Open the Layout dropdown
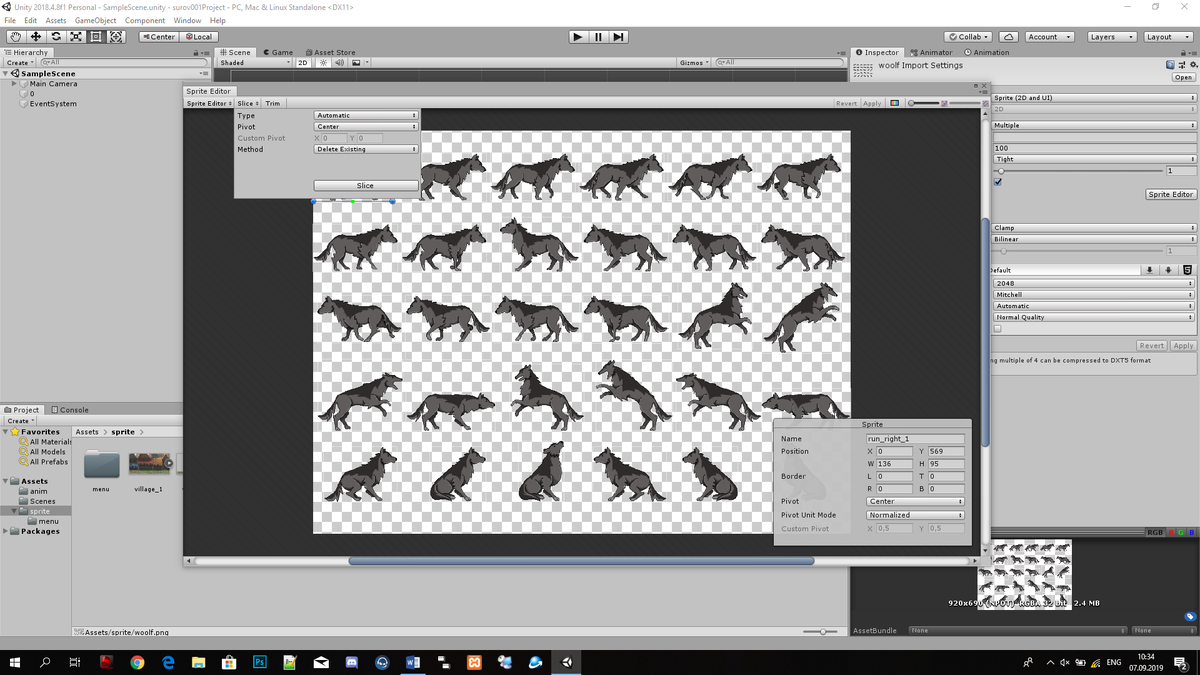The image size is (1200, 675). pos(1166,37)
